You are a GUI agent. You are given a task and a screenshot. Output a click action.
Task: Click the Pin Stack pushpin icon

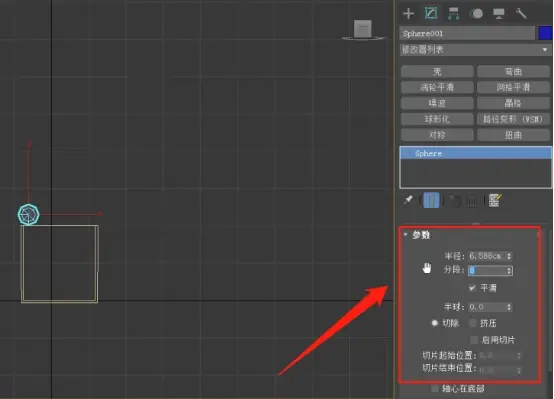[x=408, y=200]
